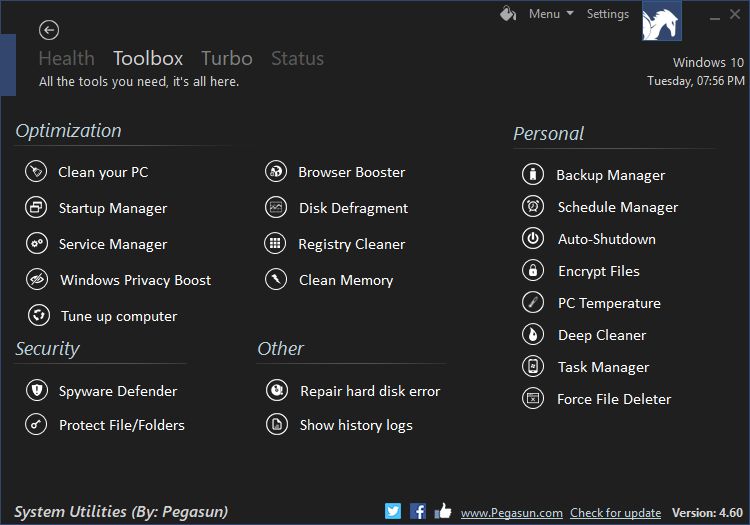This screenshot has width=750, height=525.
Task: Click the Check for update link
Action: (616, 513)
